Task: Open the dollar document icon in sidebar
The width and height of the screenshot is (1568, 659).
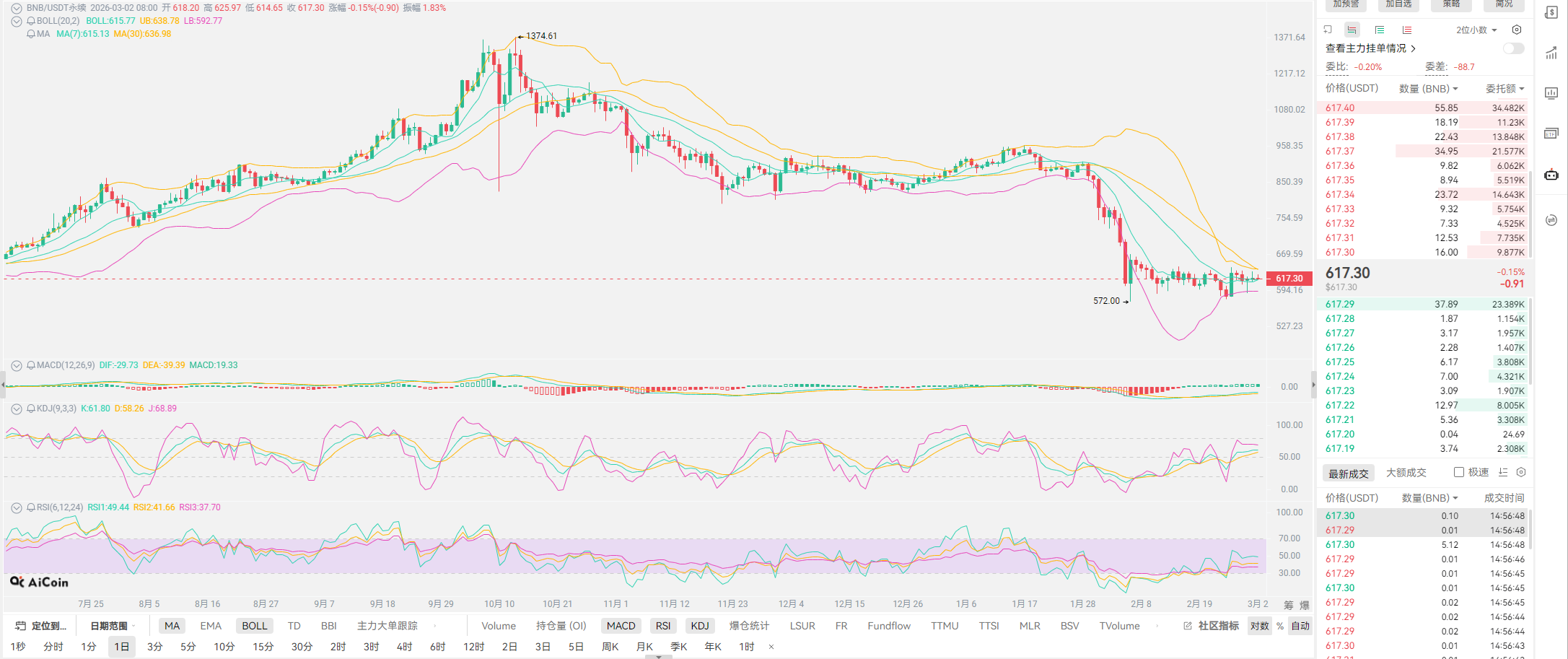Action: (x=1551, y=12)
